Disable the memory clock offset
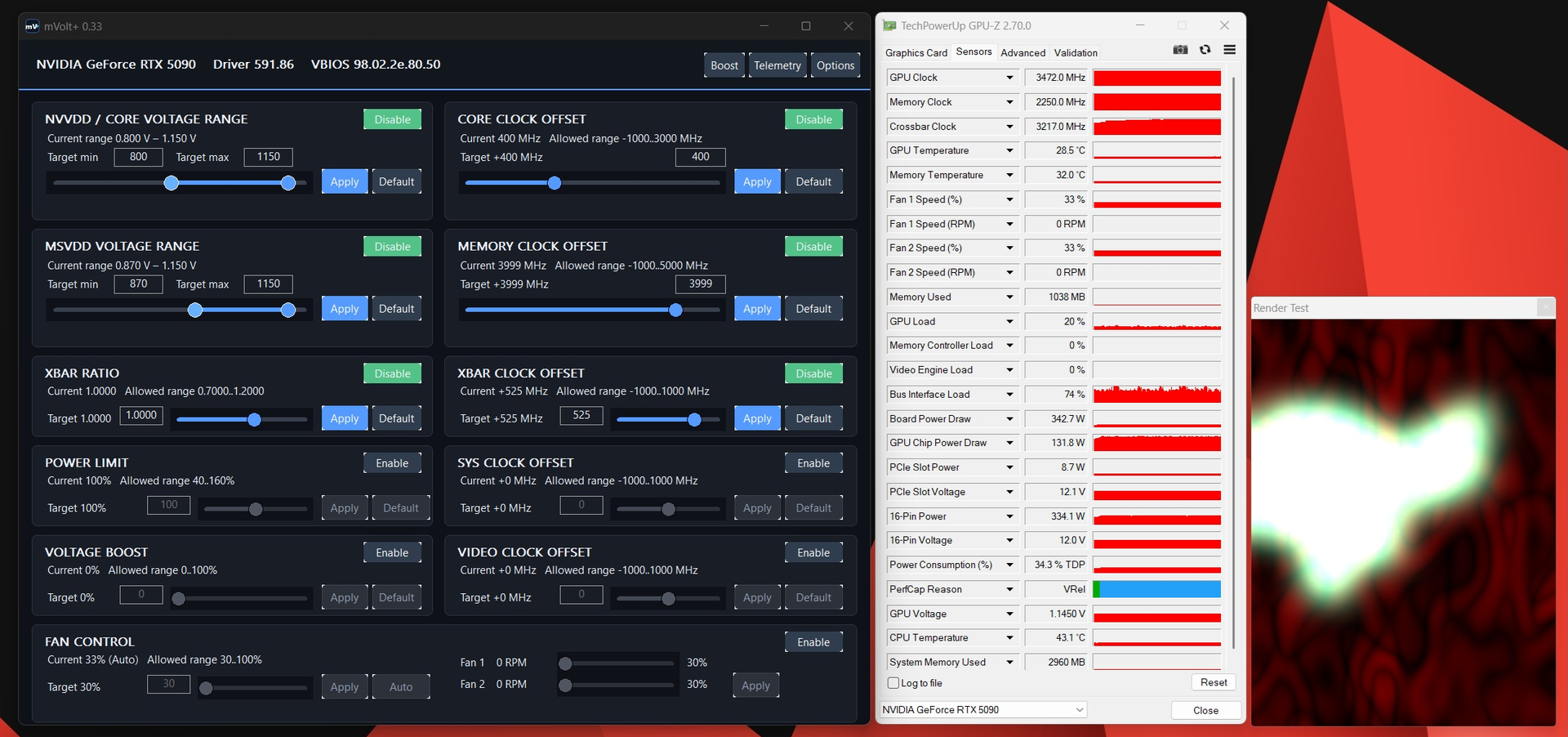This screenshot has height=737, width=1568. [x=814, y=247]
